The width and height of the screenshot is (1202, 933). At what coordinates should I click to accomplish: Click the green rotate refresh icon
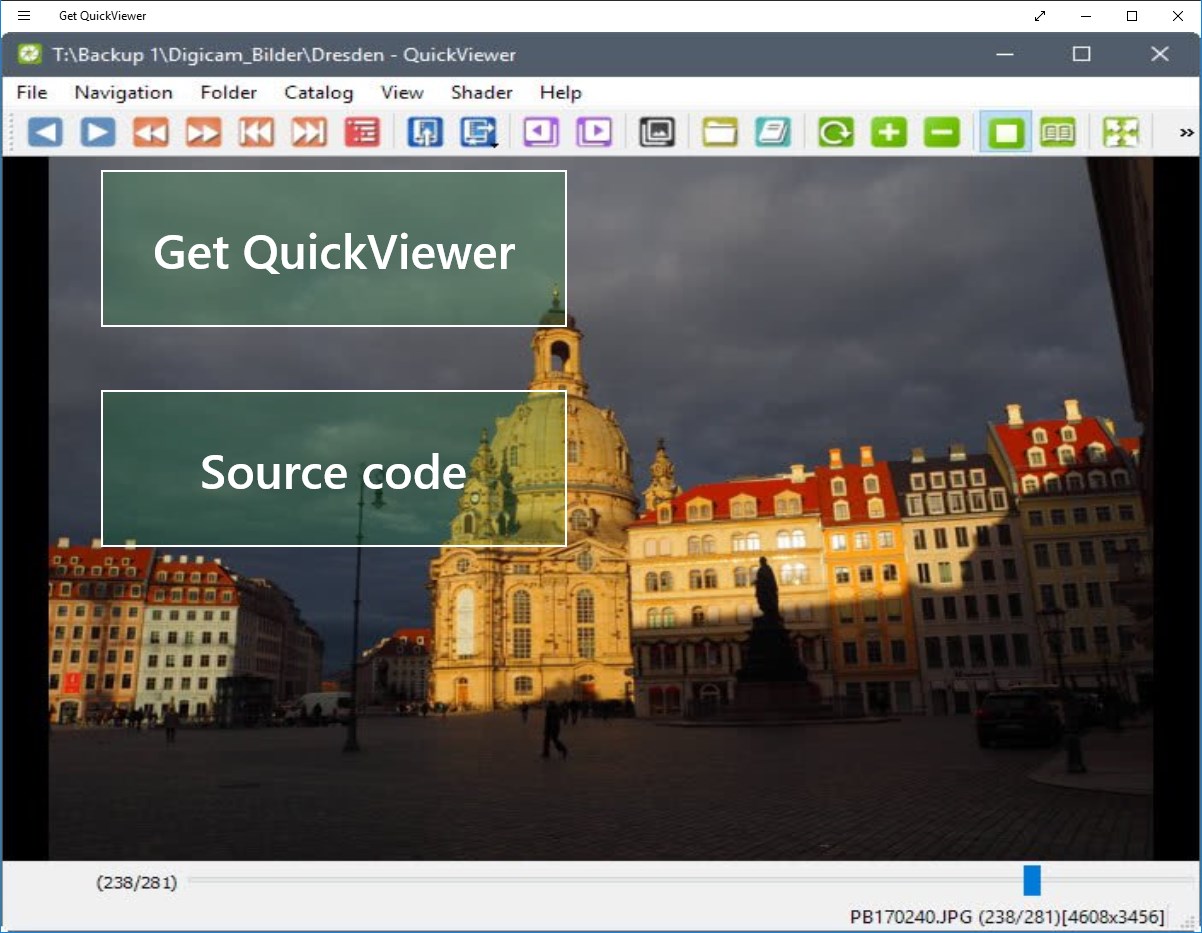pos(836,132)
